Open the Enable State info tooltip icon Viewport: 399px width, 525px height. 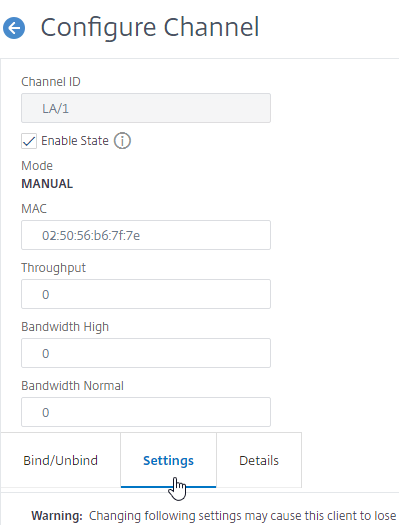122,141
